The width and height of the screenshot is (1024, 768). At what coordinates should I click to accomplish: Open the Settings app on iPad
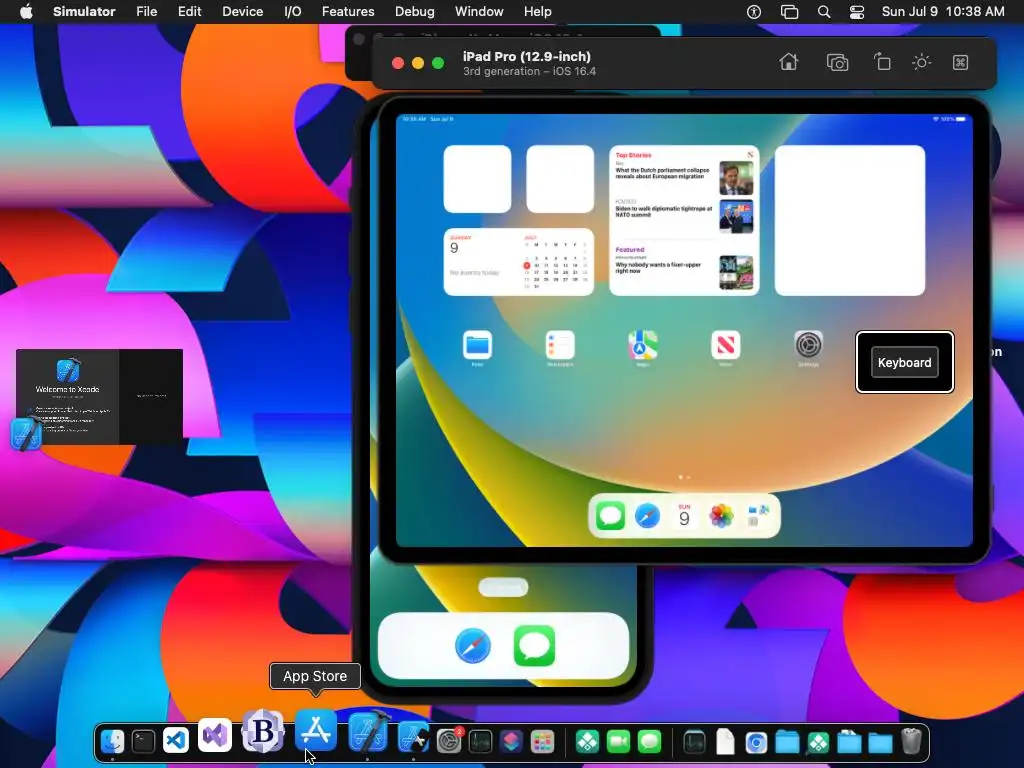[x=808, y=345]
